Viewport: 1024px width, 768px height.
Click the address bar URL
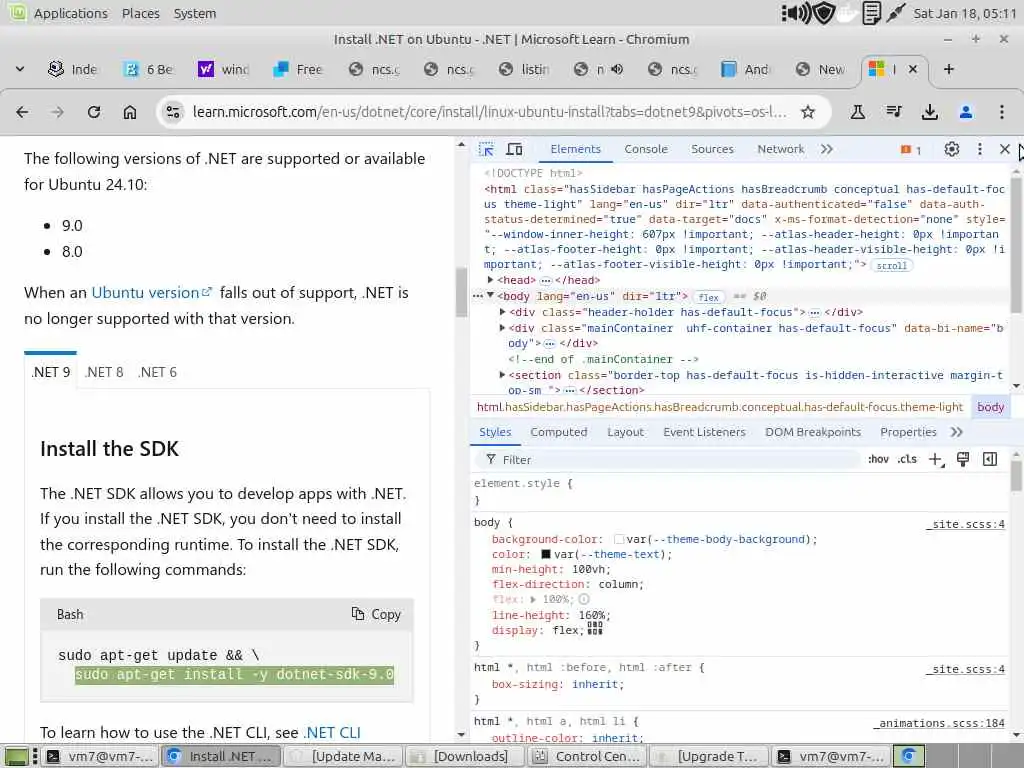(489, 112)
